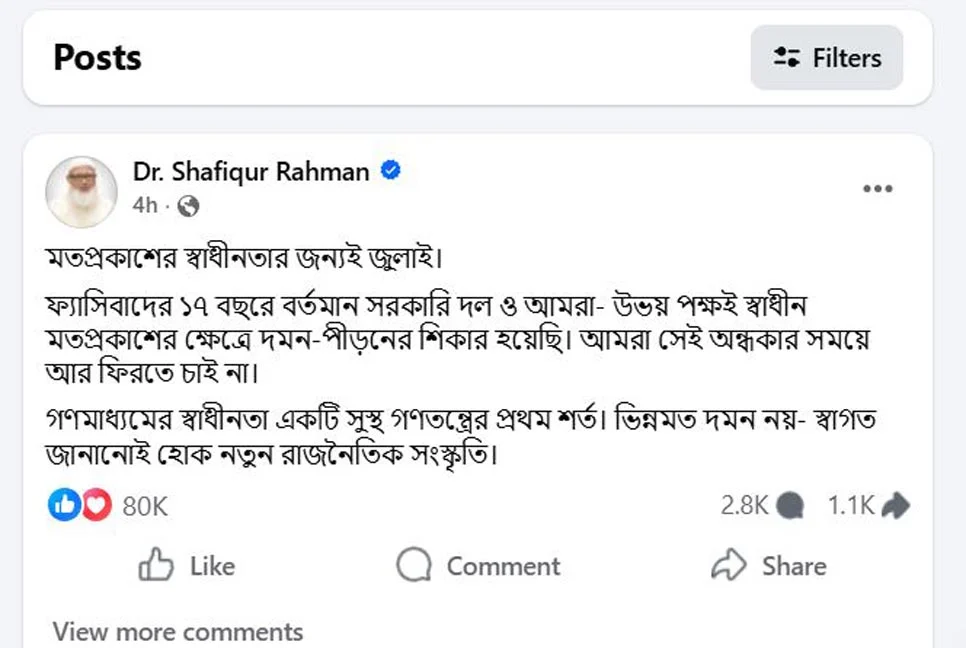Show the 2.8K comments count
The width and height of the screenshot is (966, 648).
click(x=744, y=506)
